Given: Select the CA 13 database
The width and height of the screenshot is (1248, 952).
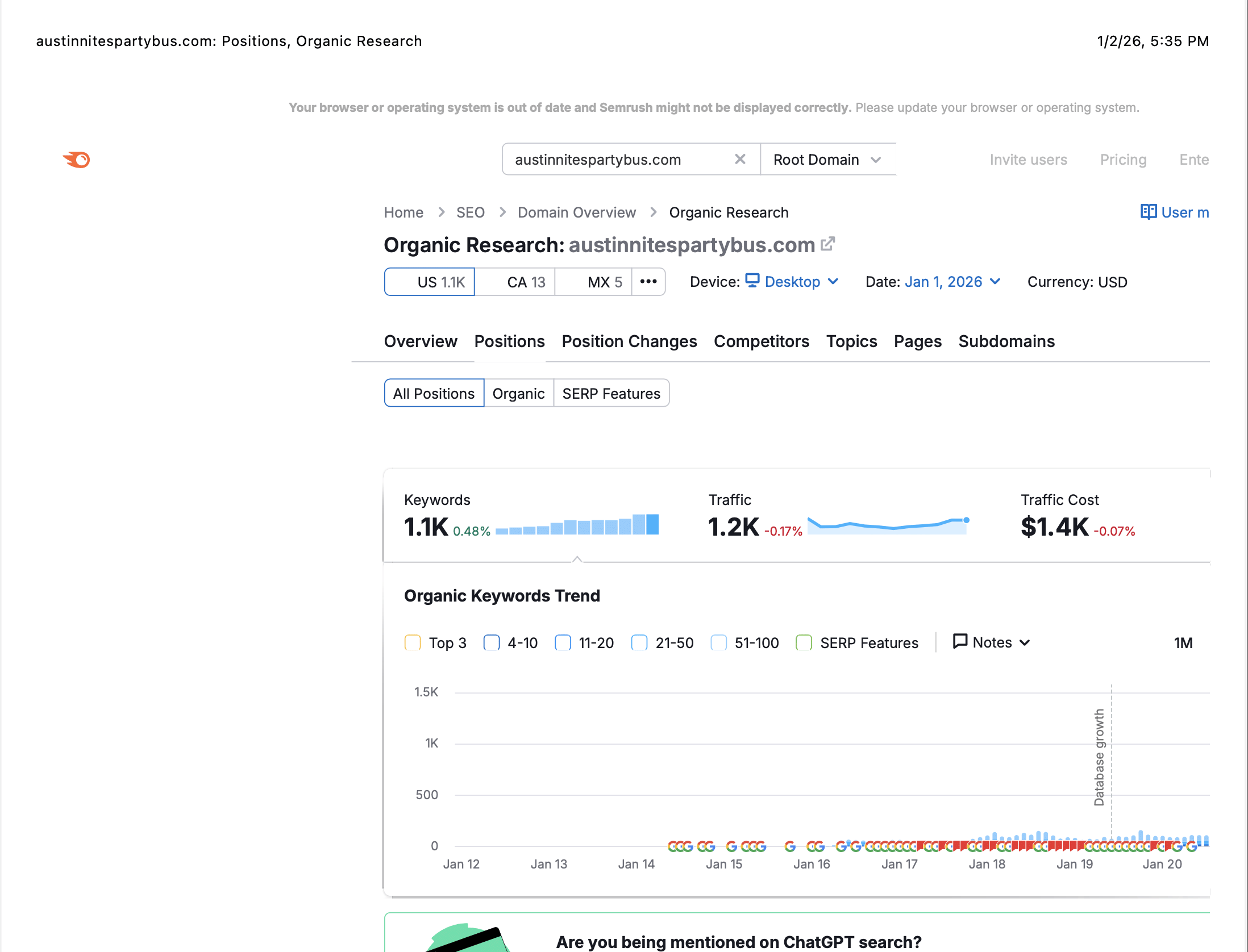Looking at the screenshot, I should point(515,282).
